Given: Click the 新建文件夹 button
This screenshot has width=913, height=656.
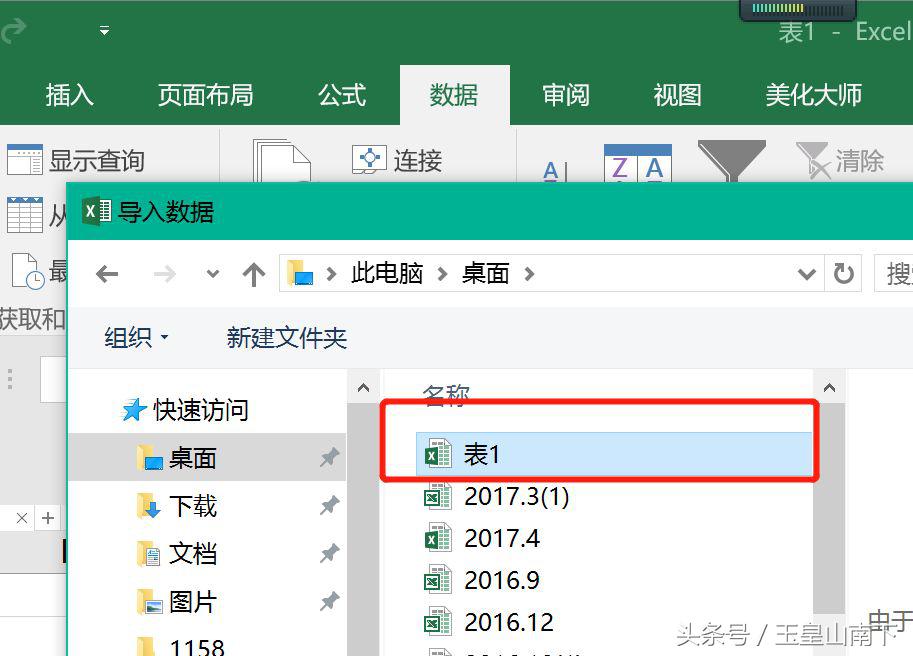Looking at the screenshot, I should coord(286,337).
